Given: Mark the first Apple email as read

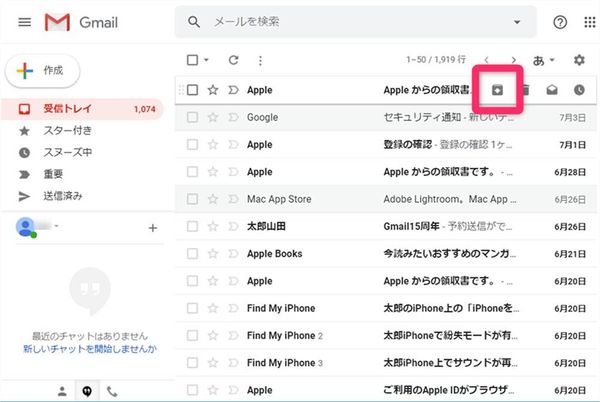Looking at the screenshot, I should tap(552, 90).
